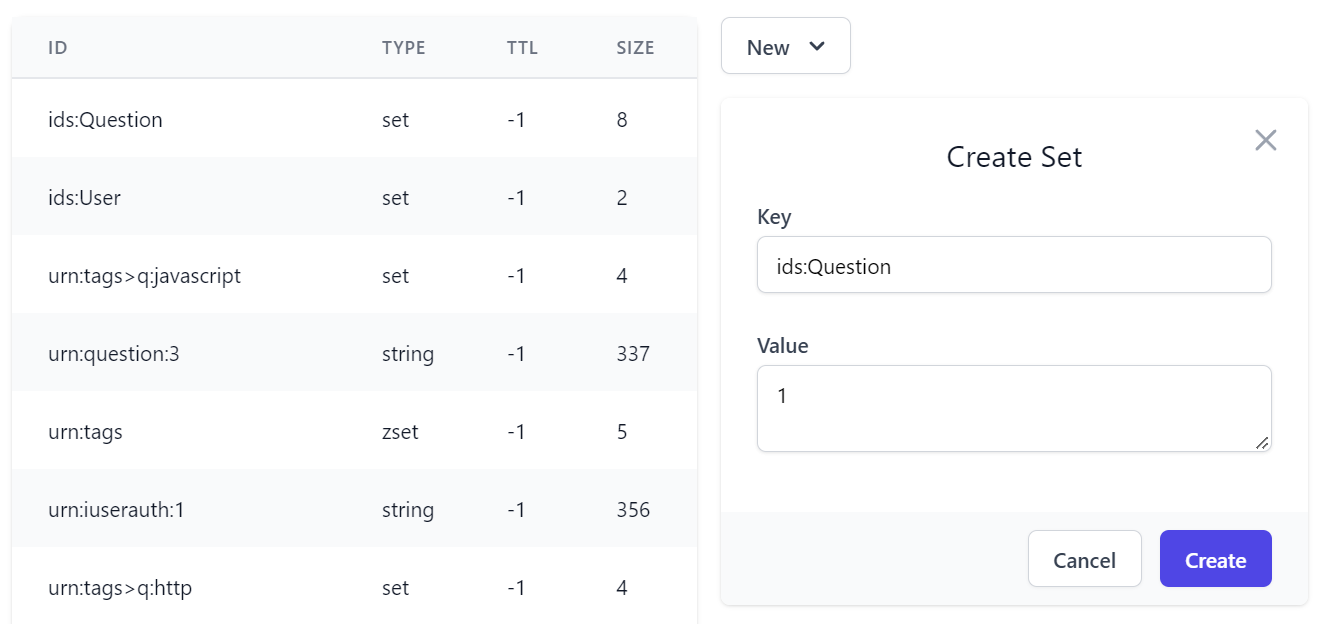This screenshot has width=1318, height=624.
Task: Click the Create Set dialog title
Action: point(1014,157)
